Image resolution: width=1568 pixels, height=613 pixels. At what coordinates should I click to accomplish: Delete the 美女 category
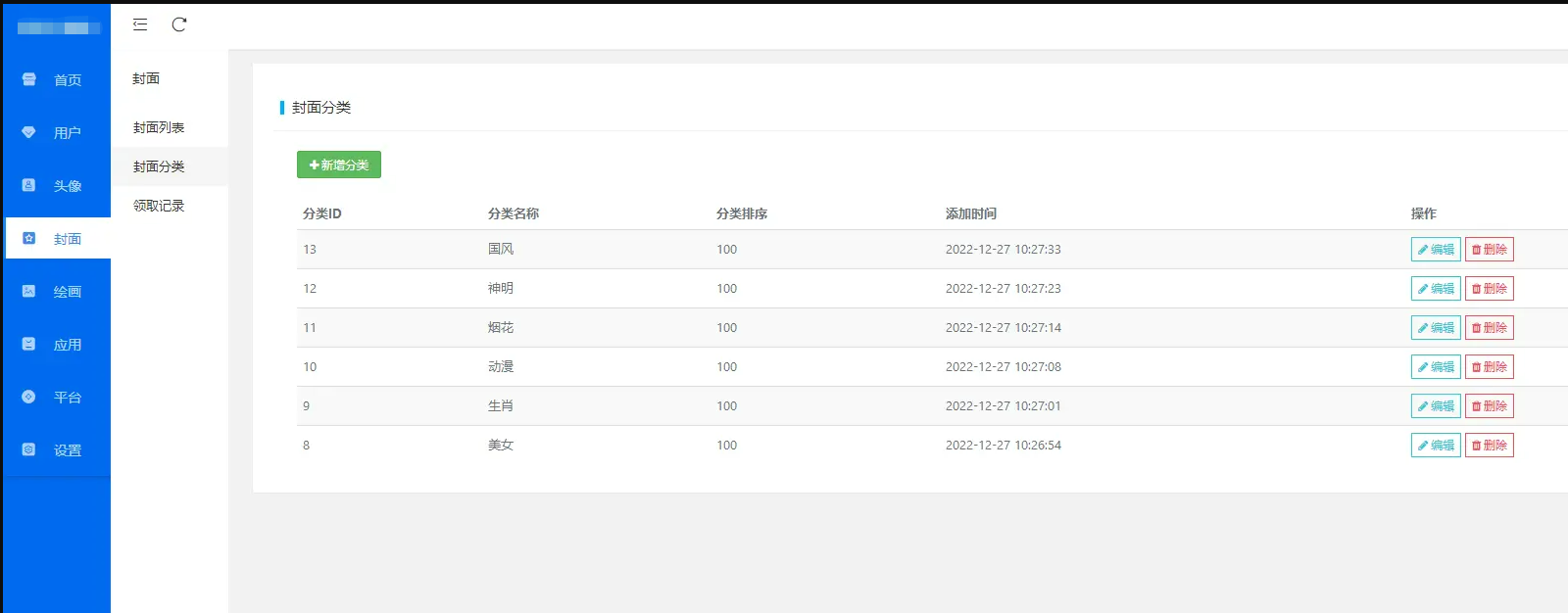pos(1490,445)
